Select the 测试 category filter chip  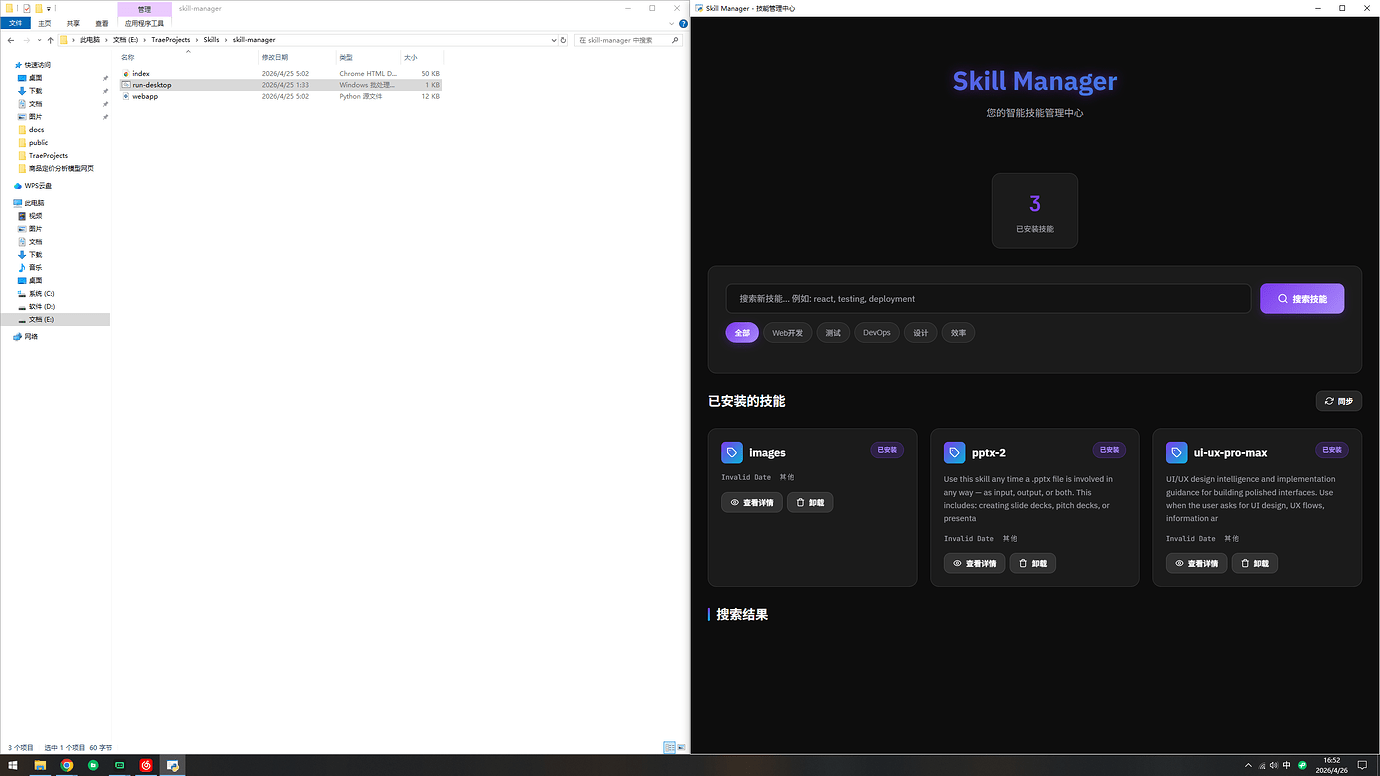[x=833, y=332]
